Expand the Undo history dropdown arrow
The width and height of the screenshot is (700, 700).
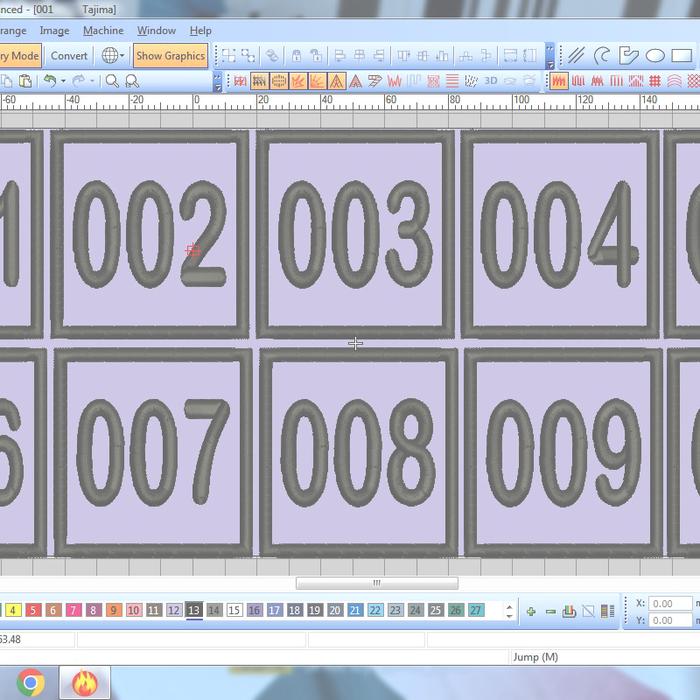coord(63,81)
